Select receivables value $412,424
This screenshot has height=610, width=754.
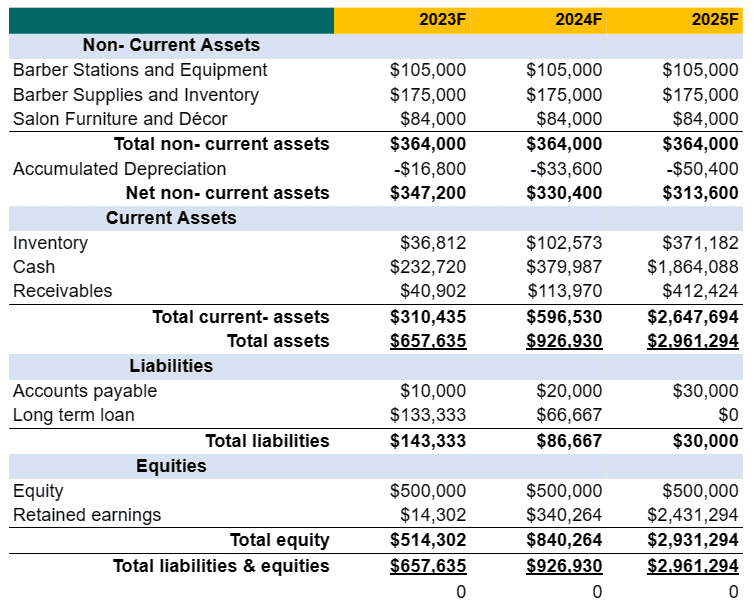[700, 291]
